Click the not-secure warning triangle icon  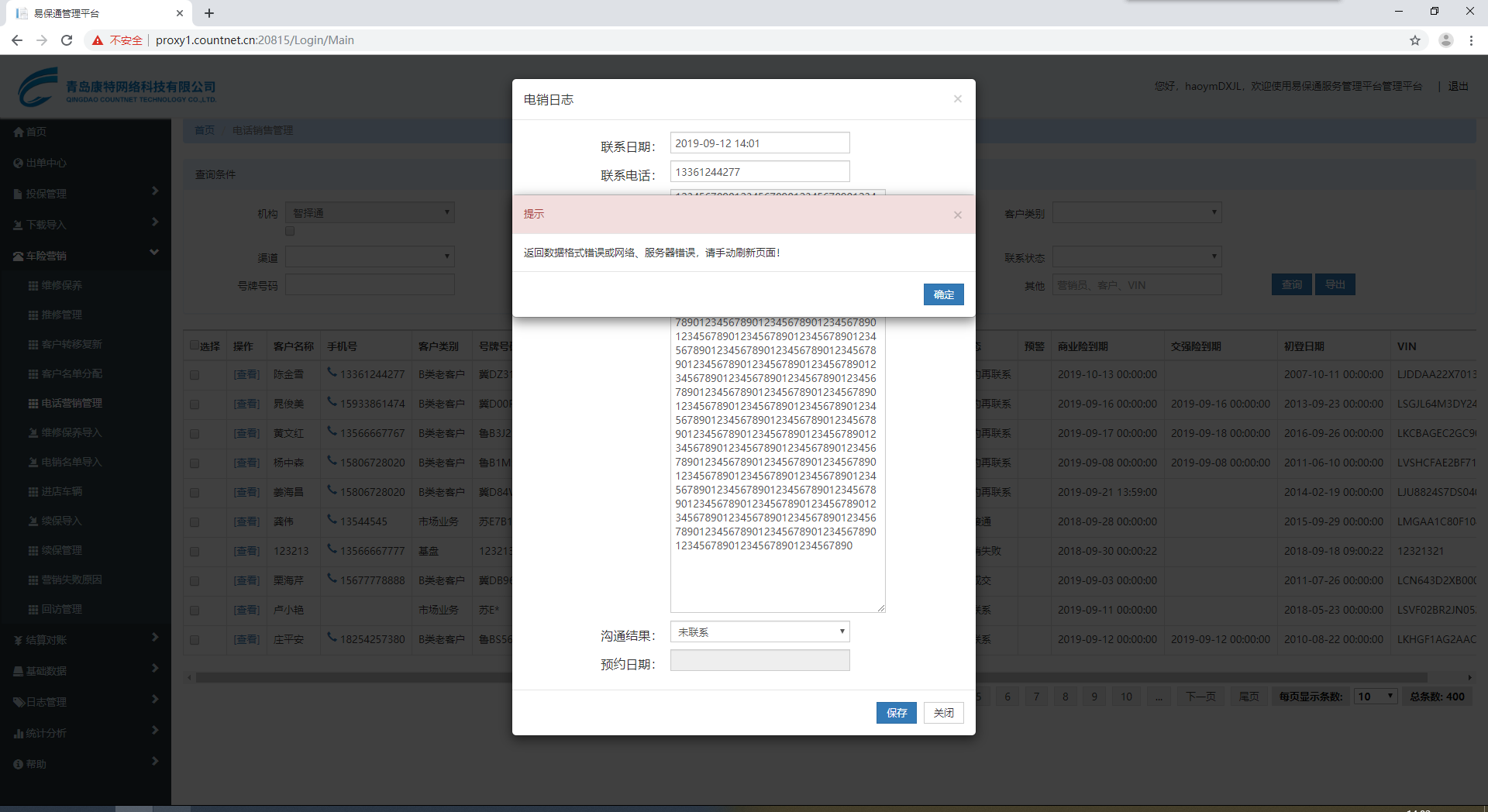(98, 40)
